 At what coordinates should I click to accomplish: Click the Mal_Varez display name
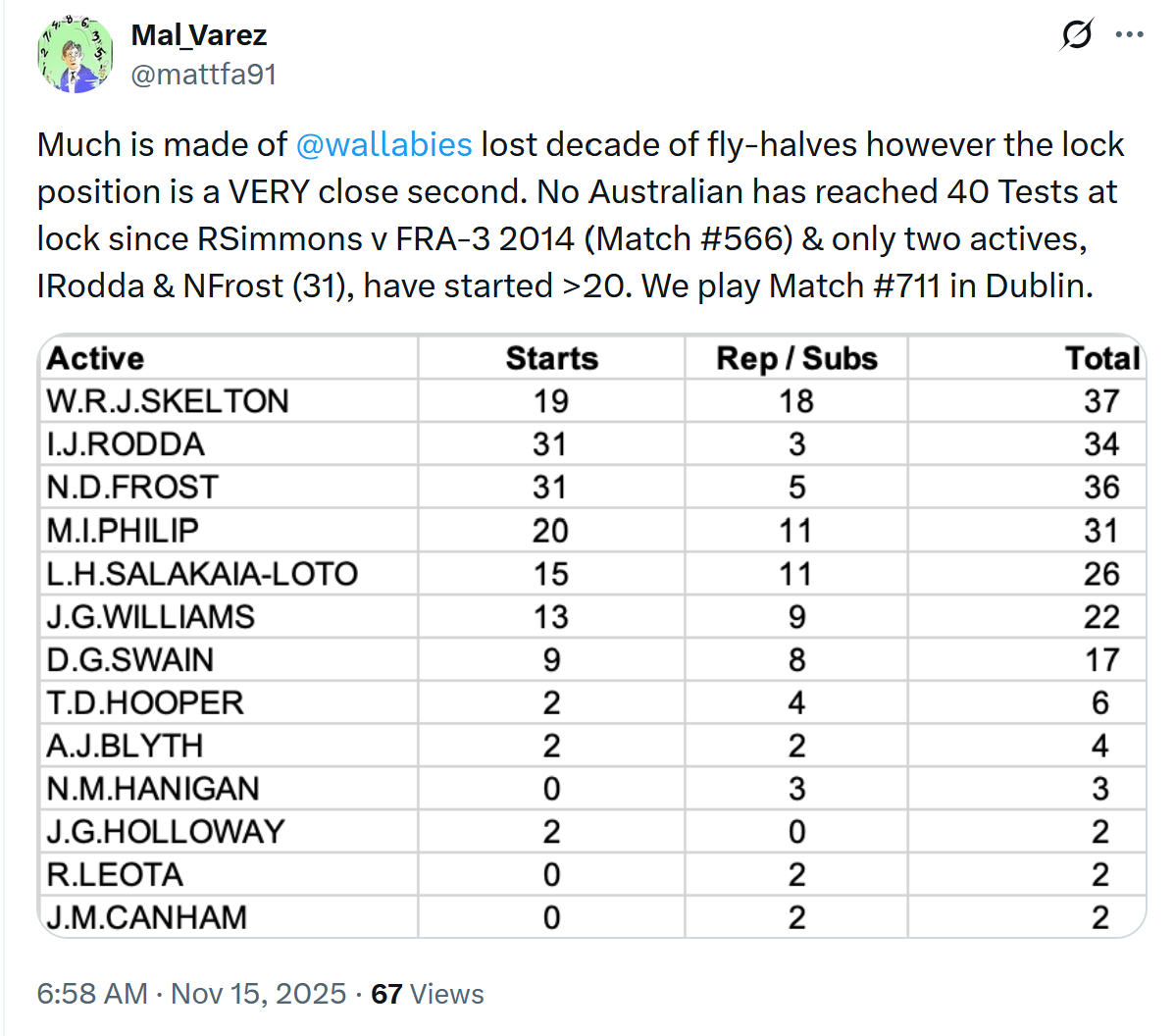[x=199, y=35]
